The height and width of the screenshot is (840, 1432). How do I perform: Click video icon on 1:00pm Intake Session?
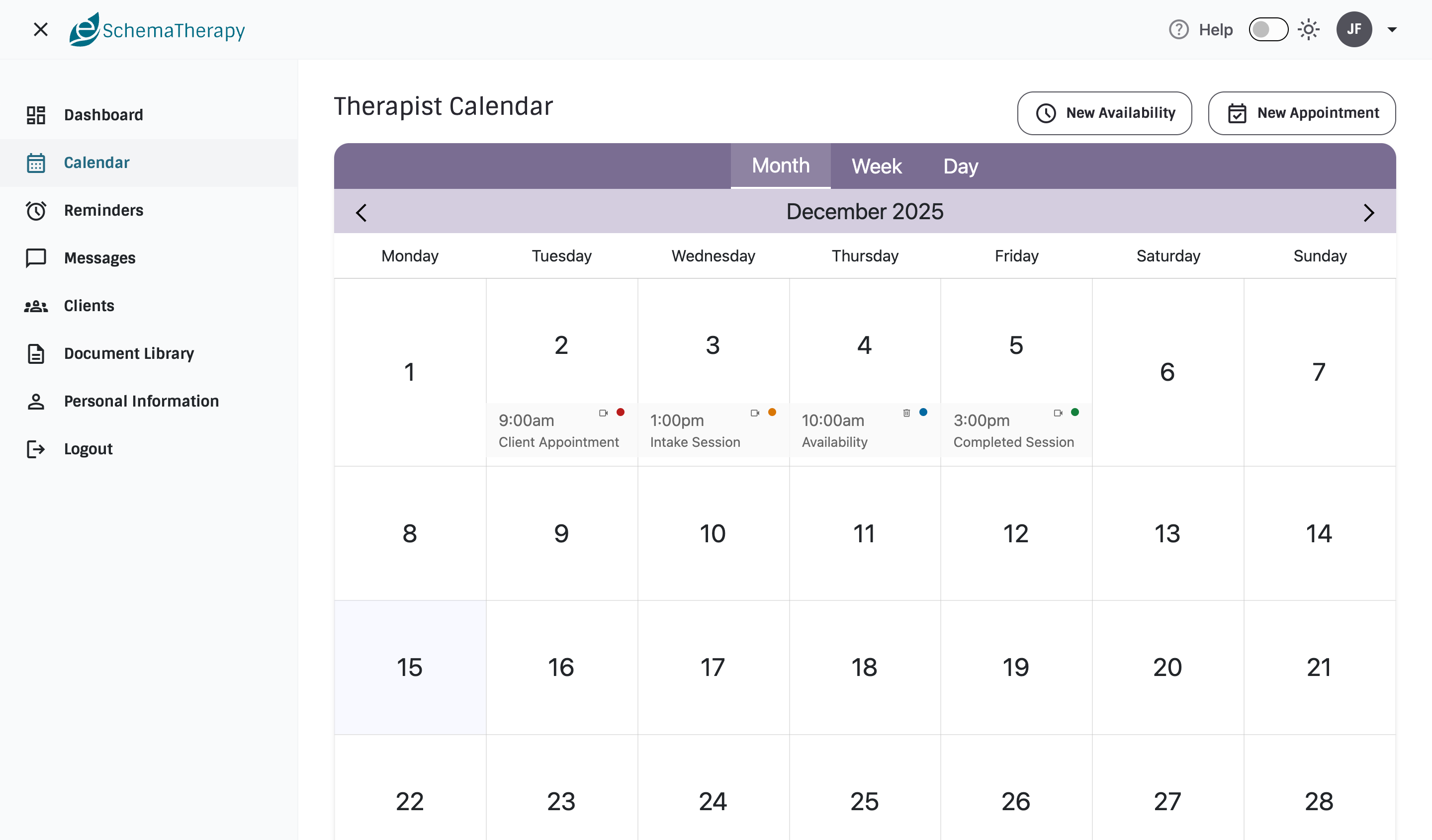[755, 413]
